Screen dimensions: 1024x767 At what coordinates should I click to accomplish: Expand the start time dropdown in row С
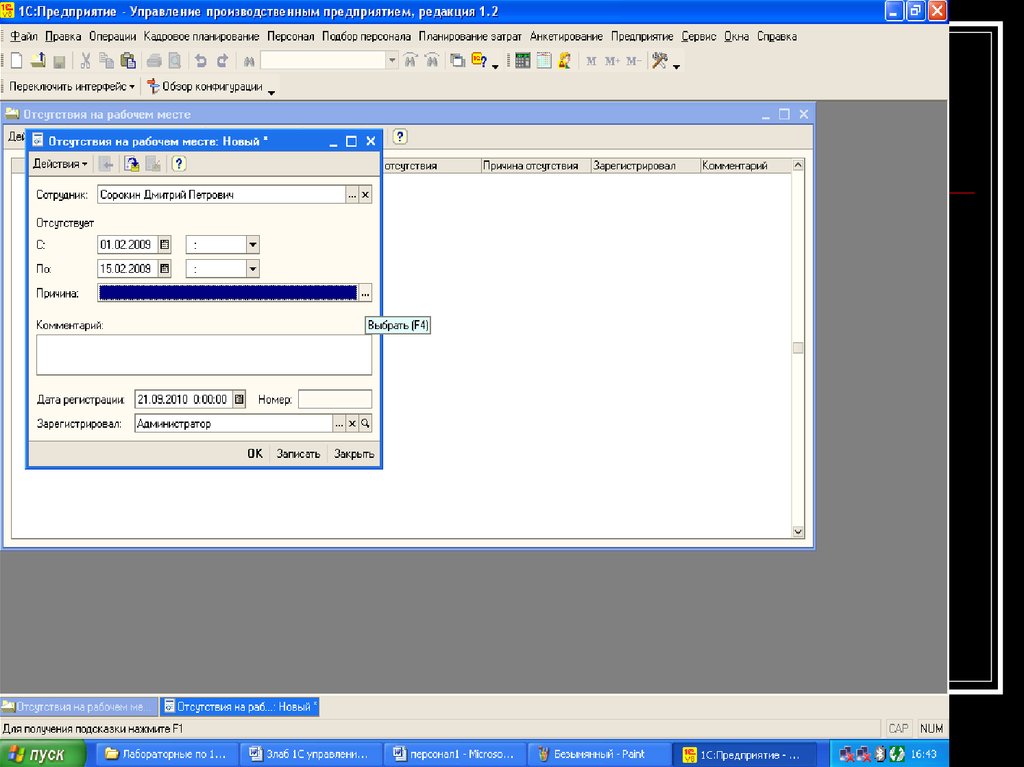click(x=252, y=244)
